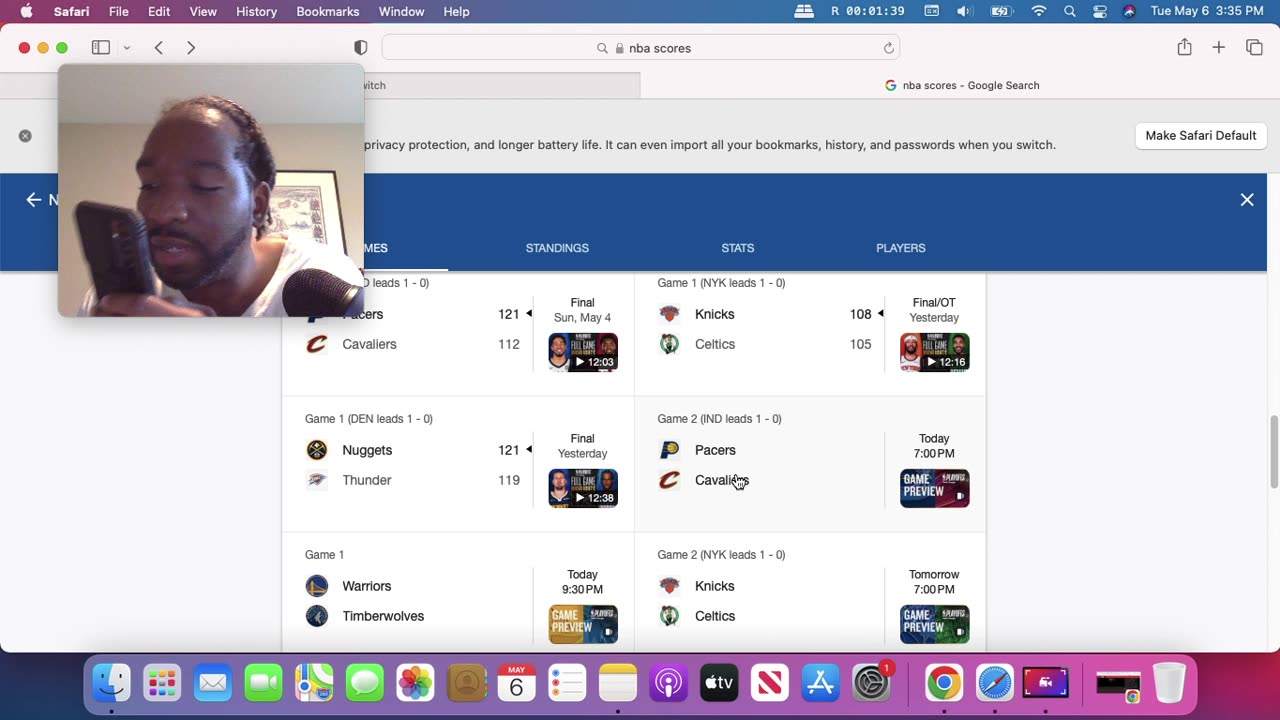Screen dimensions: 1280x720
Task: Open Control Center in menu bar
Action: 1100,11
